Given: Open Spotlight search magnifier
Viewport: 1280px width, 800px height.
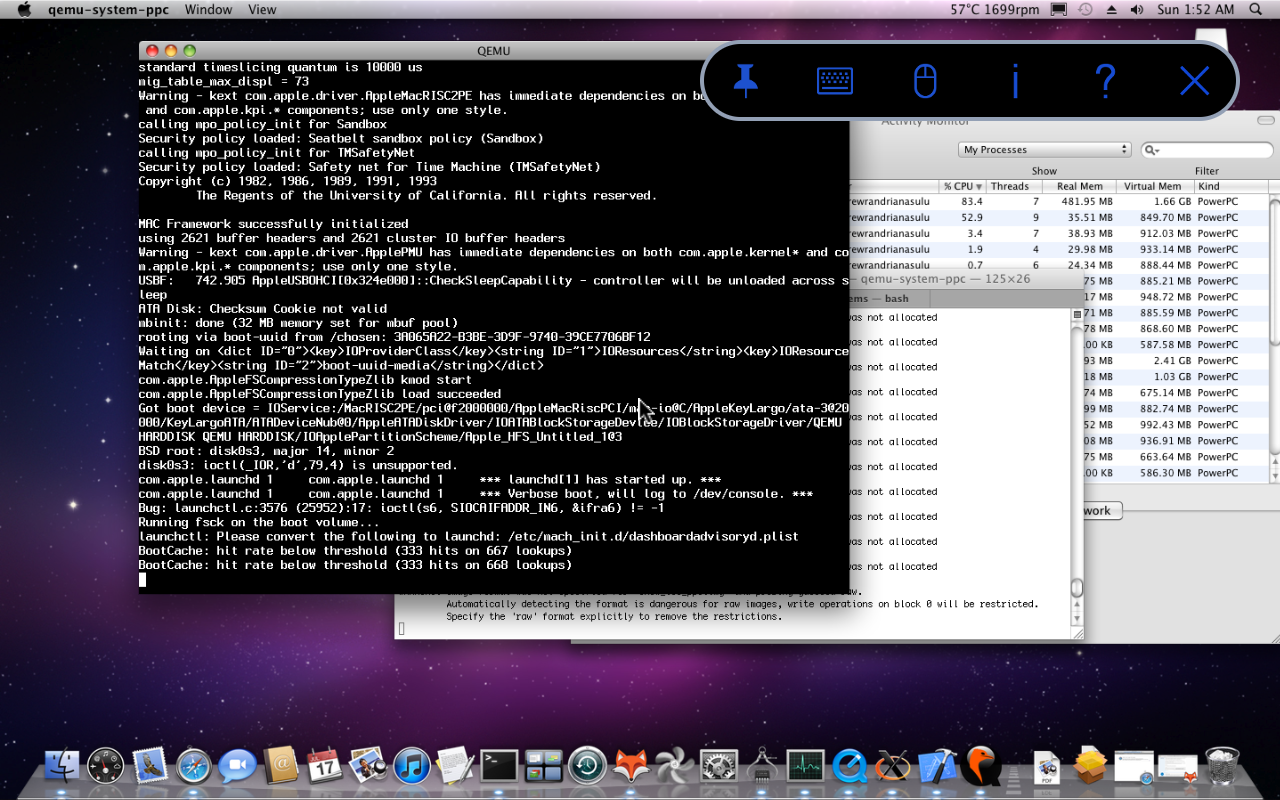Looking at the screenshot, I should pos(1255,10).
